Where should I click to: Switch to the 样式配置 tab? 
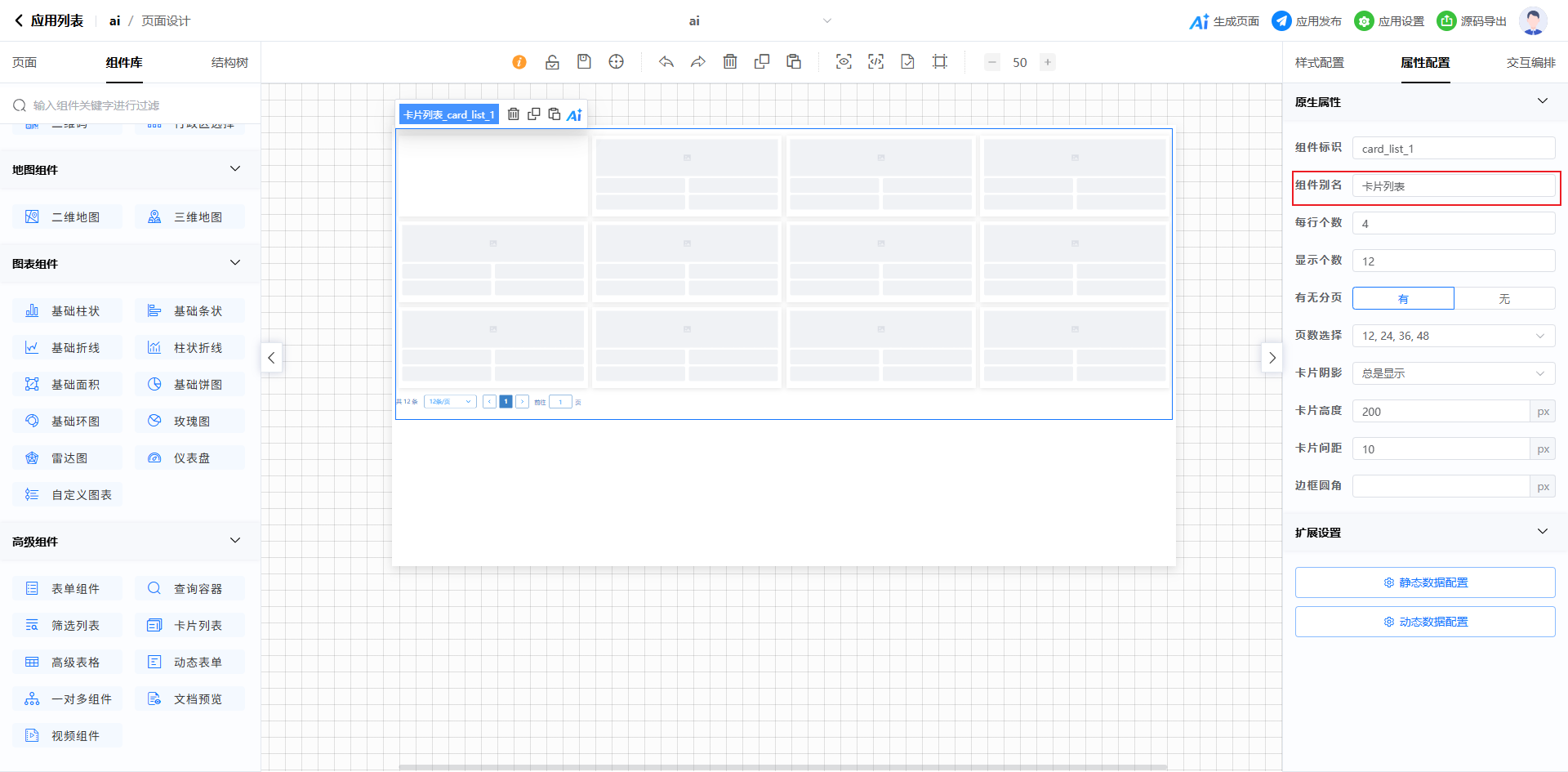click(x=1319, y=63)
